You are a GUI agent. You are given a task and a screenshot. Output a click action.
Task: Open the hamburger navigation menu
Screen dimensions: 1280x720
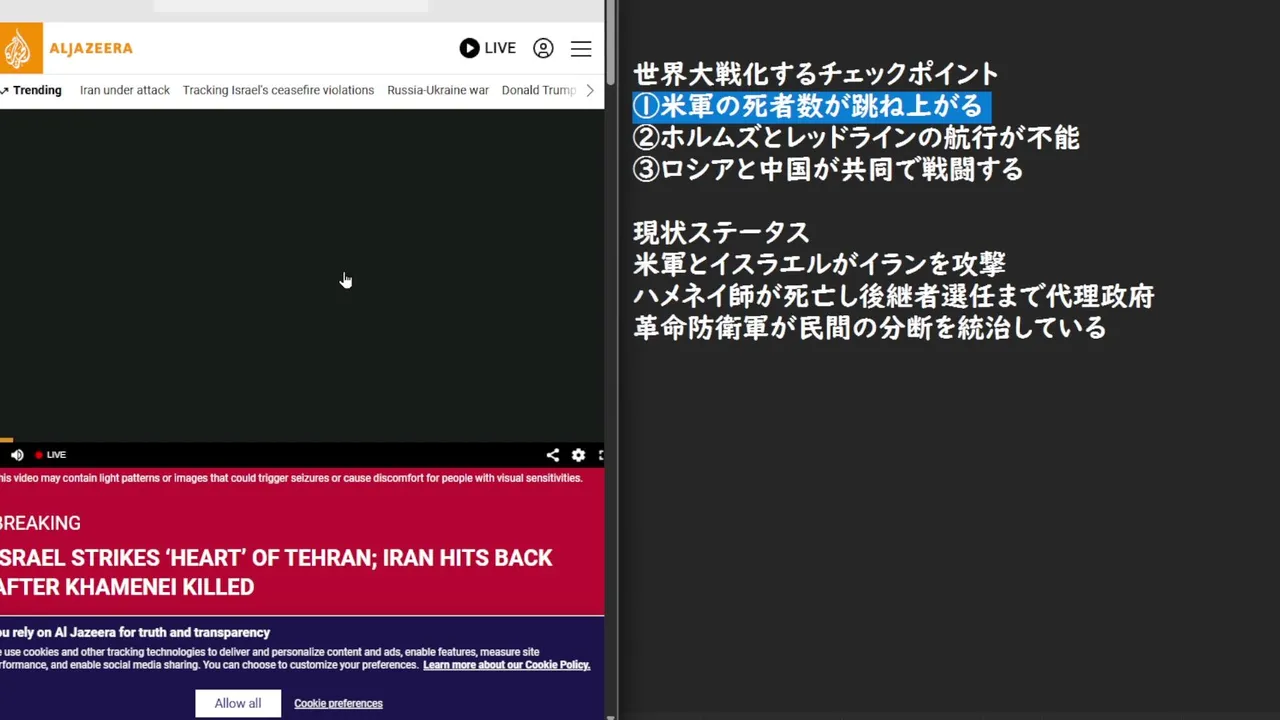[x=581, y=48]
